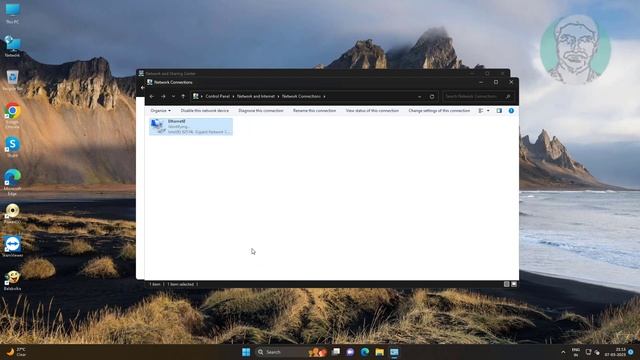The image size is (640, 360).
Task: Open the Windows Start menu
Action: click(246, 352)
